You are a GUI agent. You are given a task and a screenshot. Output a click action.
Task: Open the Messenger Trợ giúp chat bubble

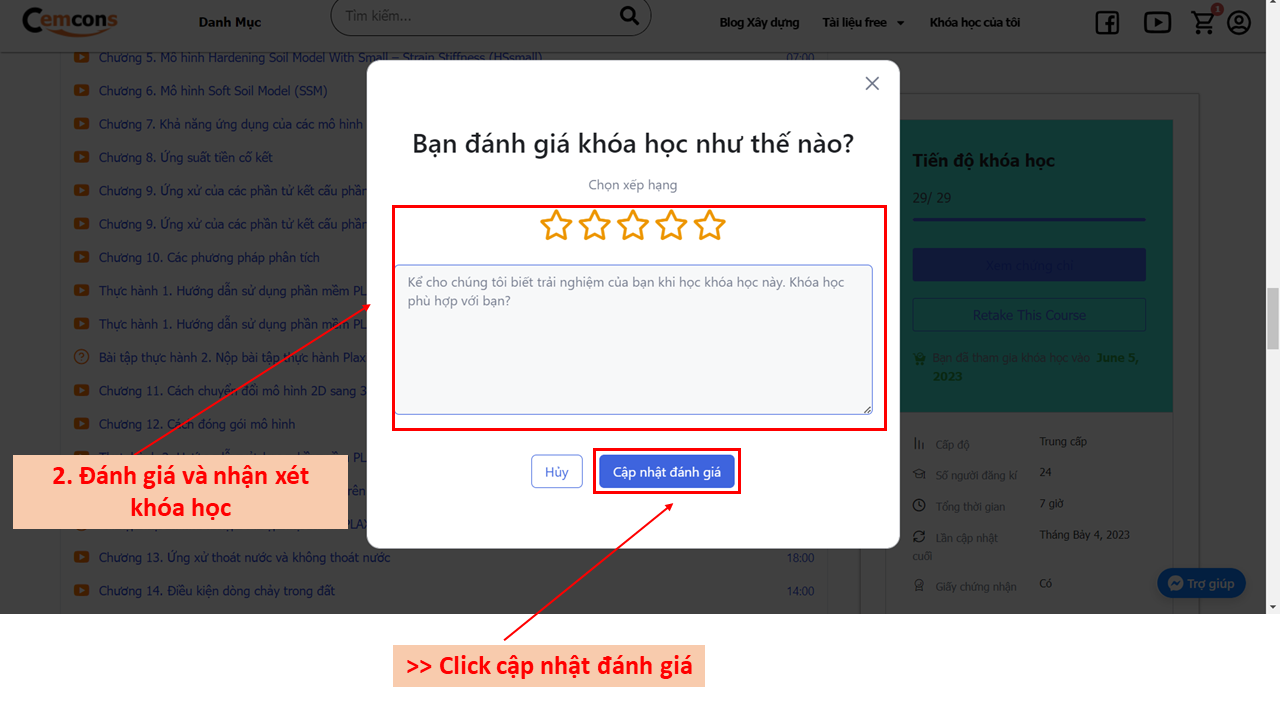[1201, 584]
